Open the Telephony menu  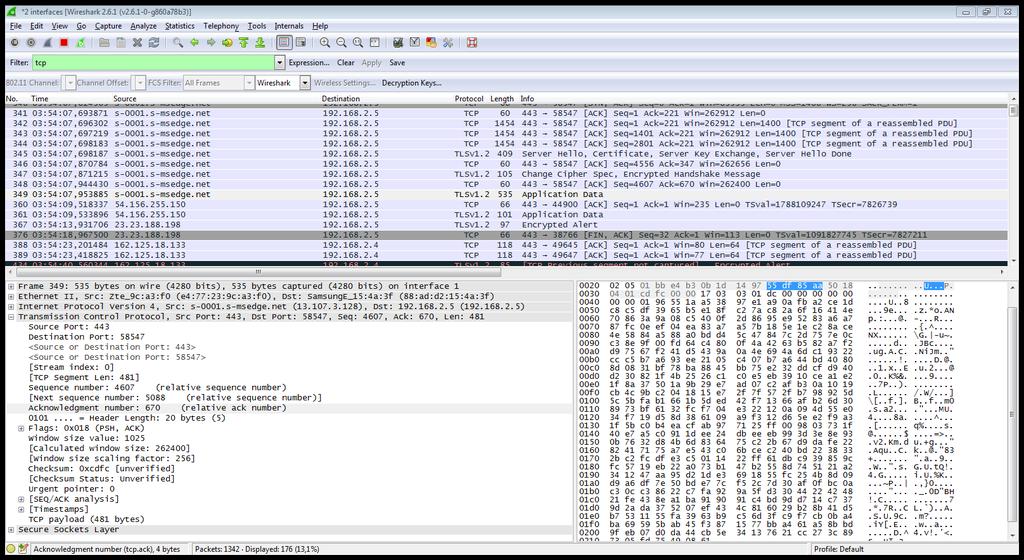coord(221,26)
